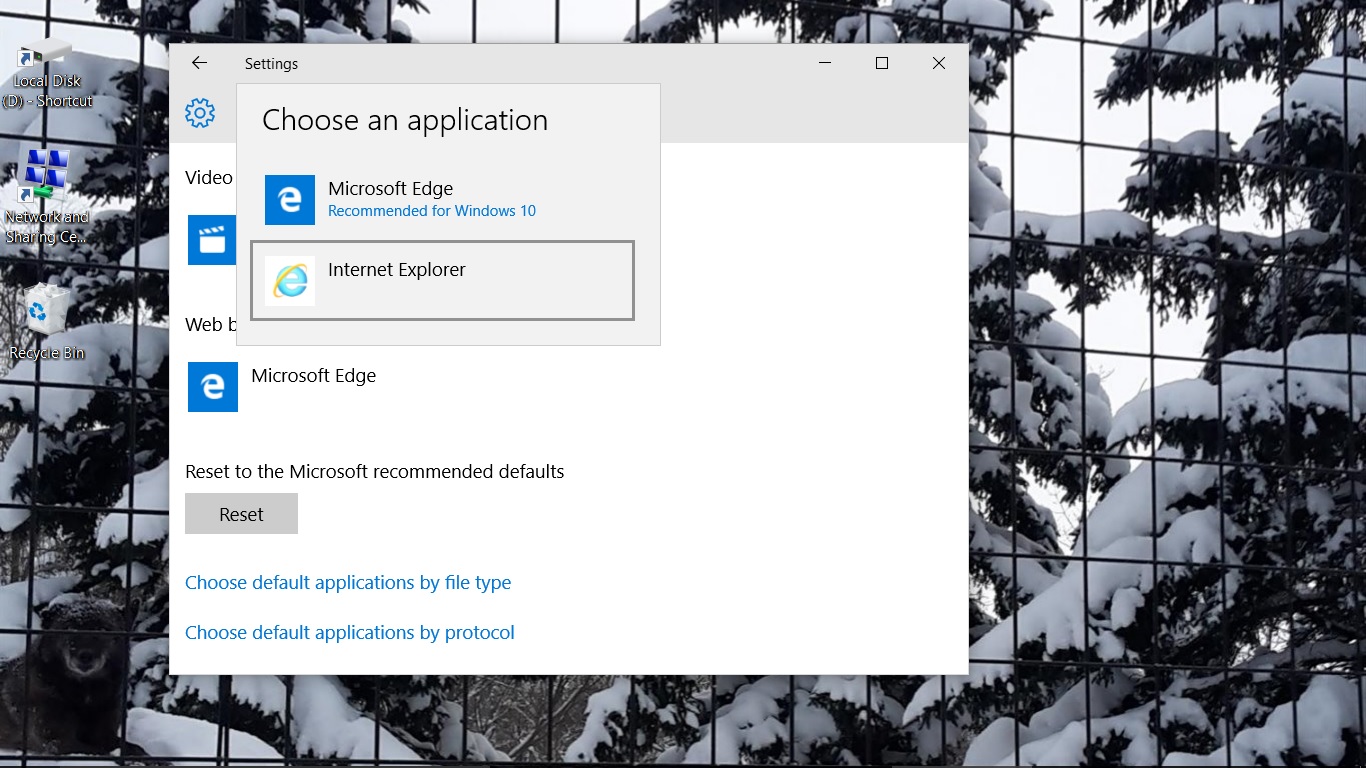The height and width of the screenshot is (768, 1366).
Task: Select Microsoft Edge in the application chooser
Action: tap(442, 199)
